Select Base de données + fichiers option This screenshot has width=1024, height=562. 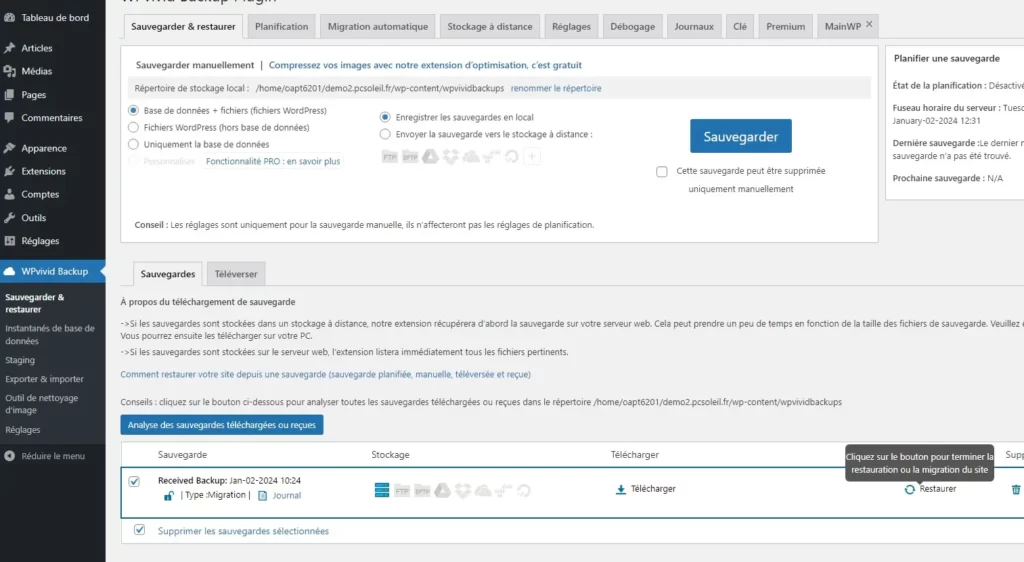[133, 110]
